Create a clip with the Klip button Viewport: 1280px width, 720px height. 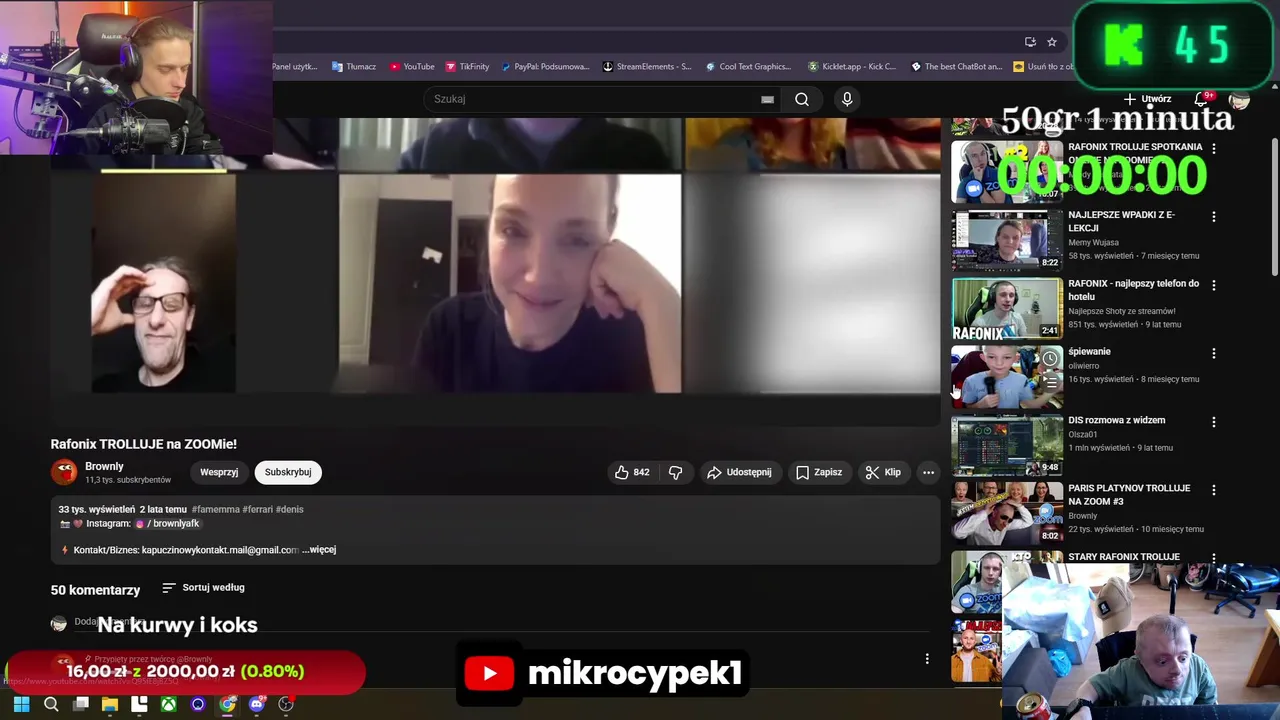point(883,472)
